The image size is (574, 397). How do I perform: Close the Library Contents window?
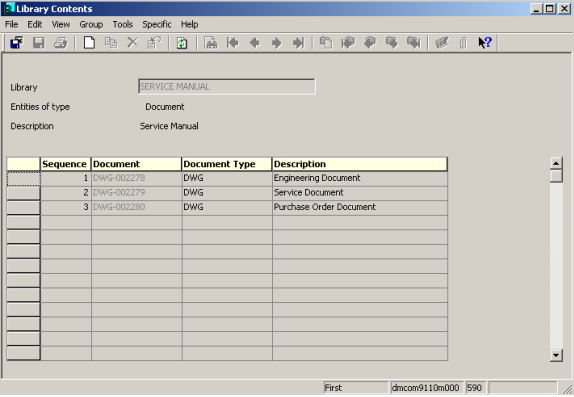(564, 9)
